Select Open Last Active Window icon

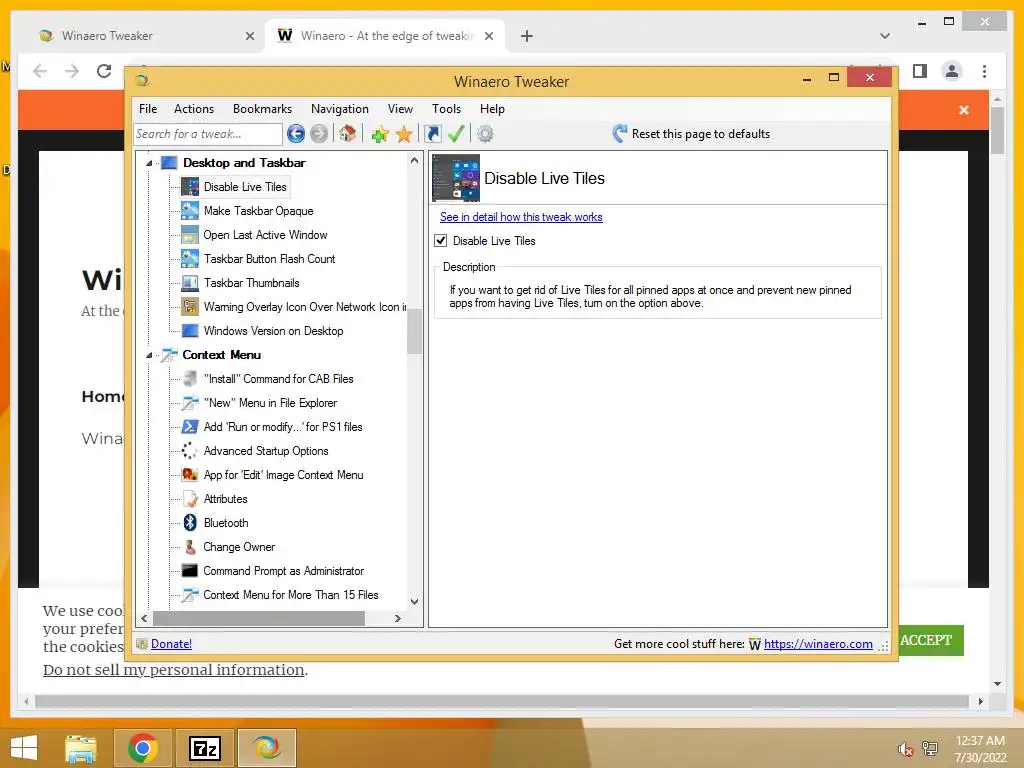coord(190,234)
